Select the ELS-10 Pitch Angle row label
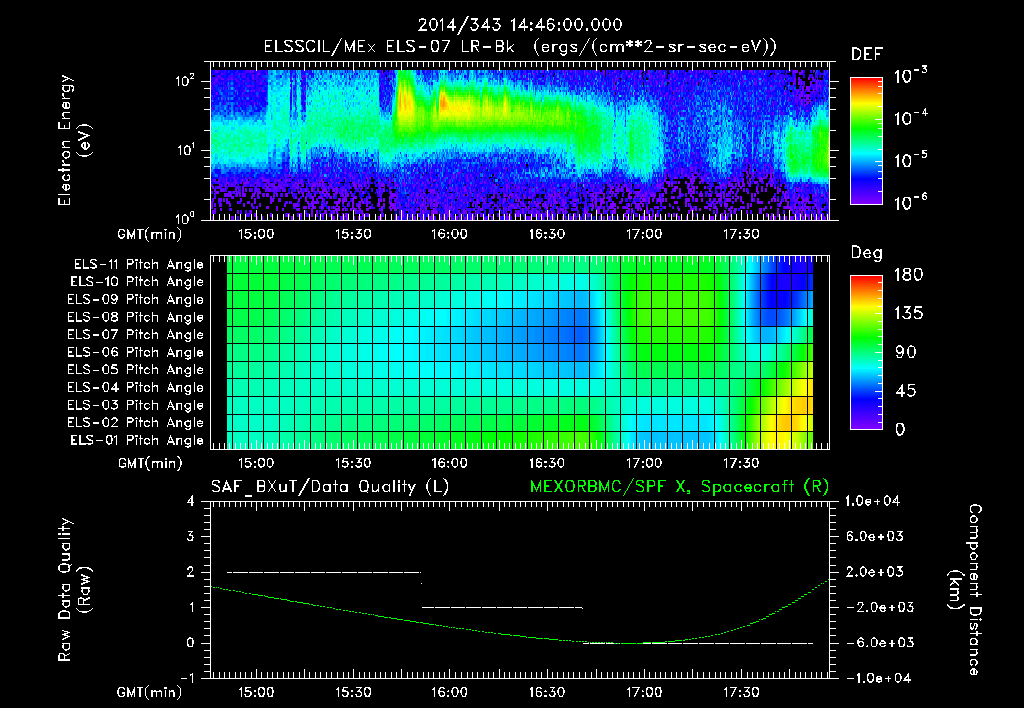 pos(137,282)
